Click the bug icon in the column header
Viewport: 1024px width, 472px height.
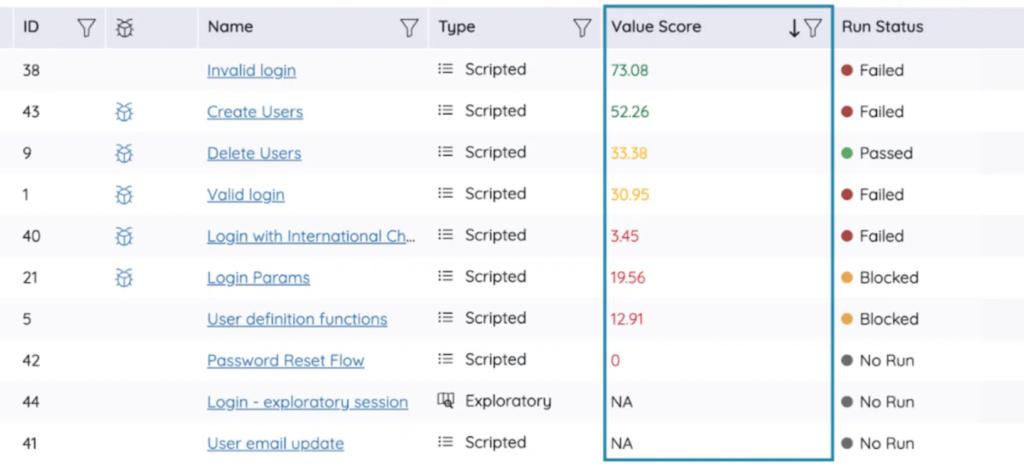(124, 28)
